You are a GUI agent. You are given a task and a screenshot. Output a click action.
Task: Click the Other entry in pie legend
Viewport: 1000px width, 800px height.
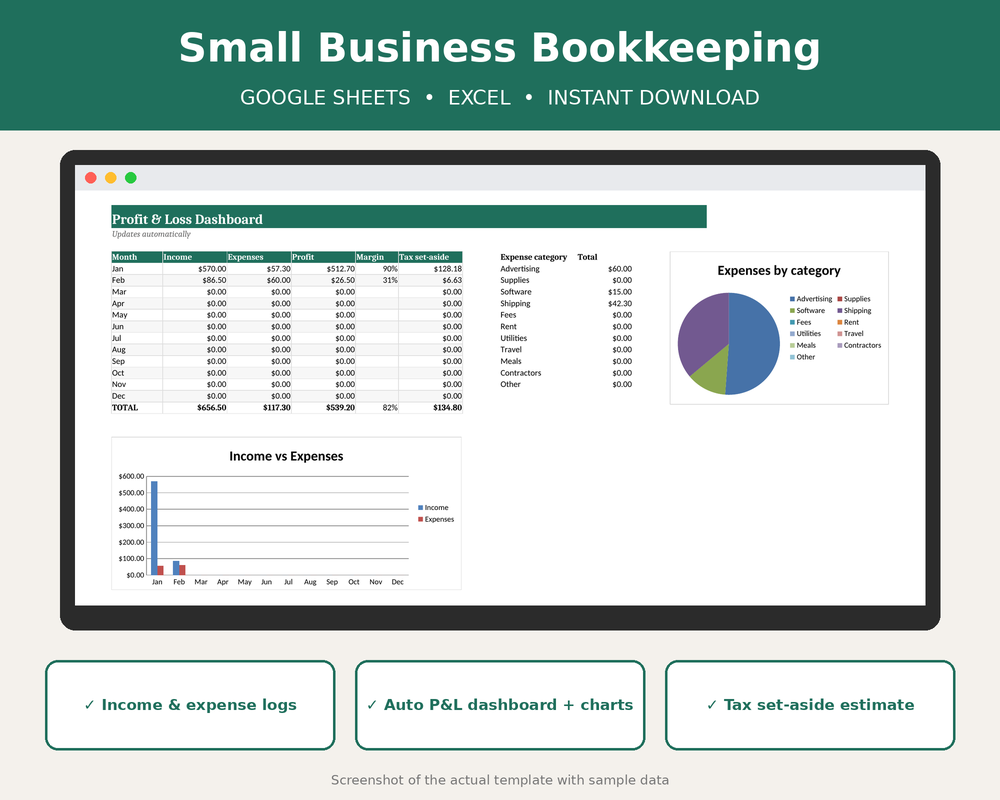click(802, 357)
